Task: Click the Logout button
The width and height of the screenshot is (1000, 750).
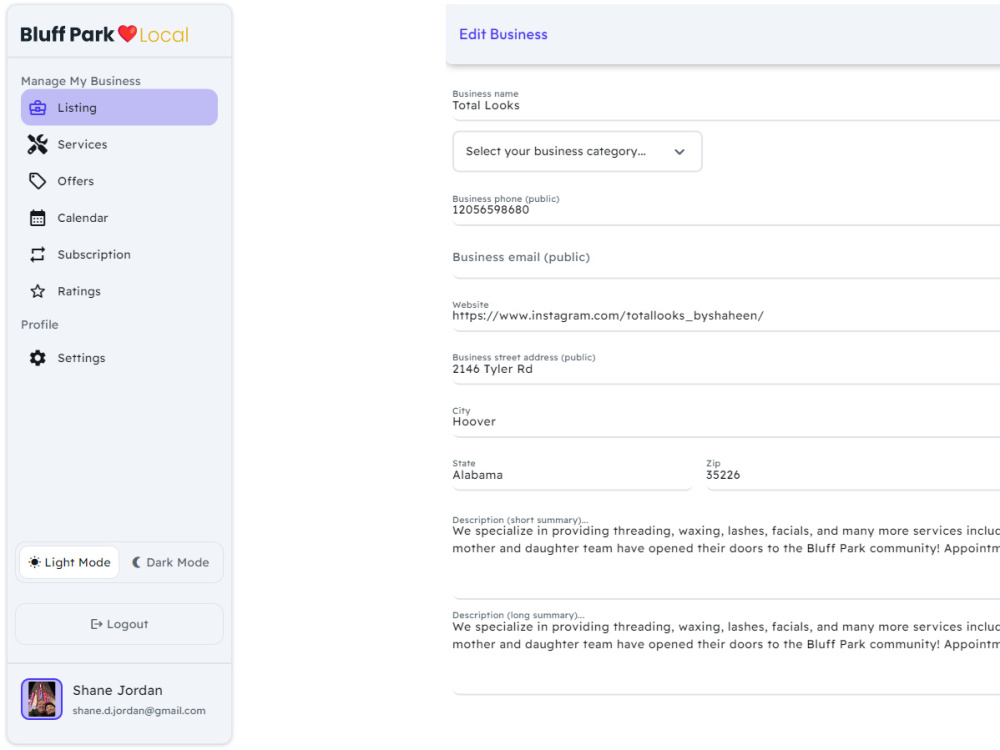Action: click(119, 624)
